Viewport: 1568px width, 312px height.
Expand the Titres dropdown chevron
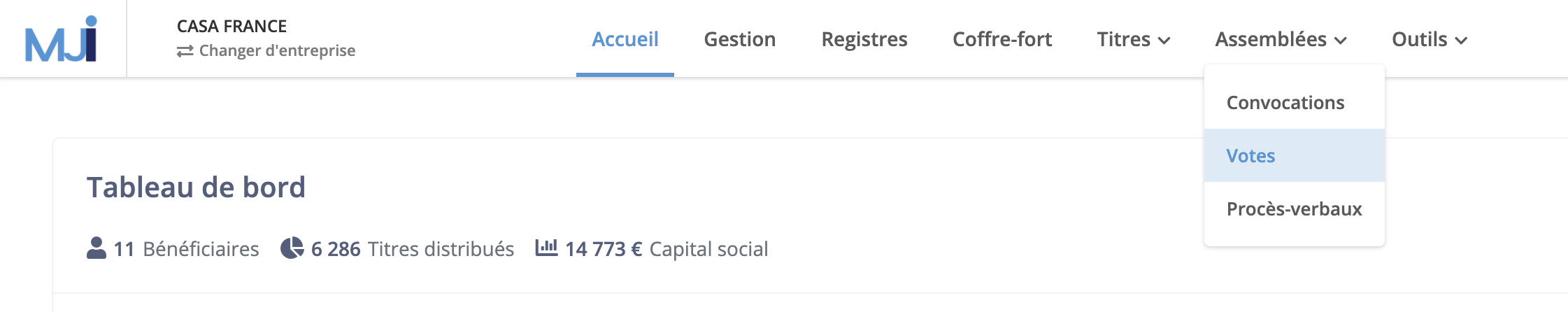point(1164,41)
